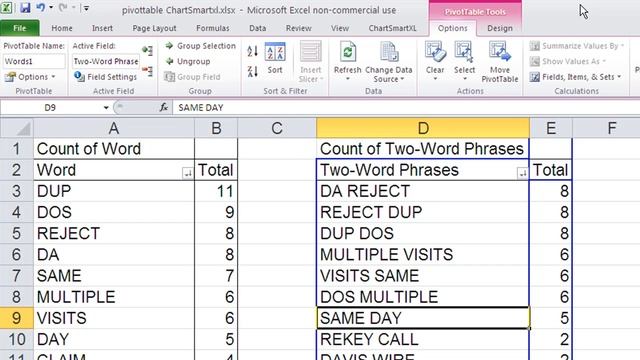640x360 pixels.
Task: Click the Name Box showing D9
Action: (x=51, y=108)
